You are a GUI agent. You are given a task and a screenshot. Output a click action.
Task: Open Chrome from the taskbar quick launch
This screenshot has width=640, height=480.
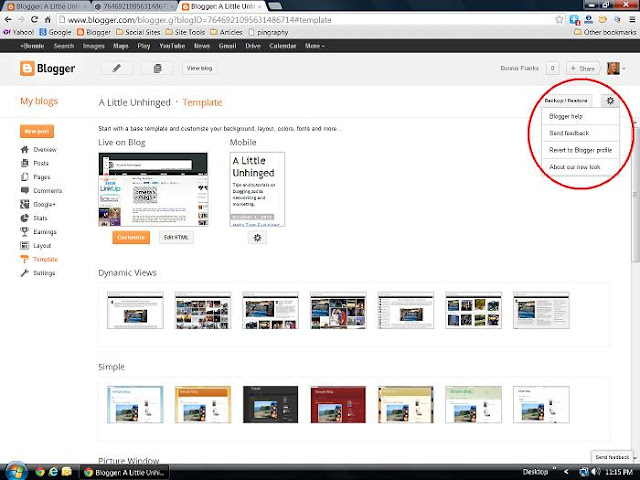click(40, 472)
